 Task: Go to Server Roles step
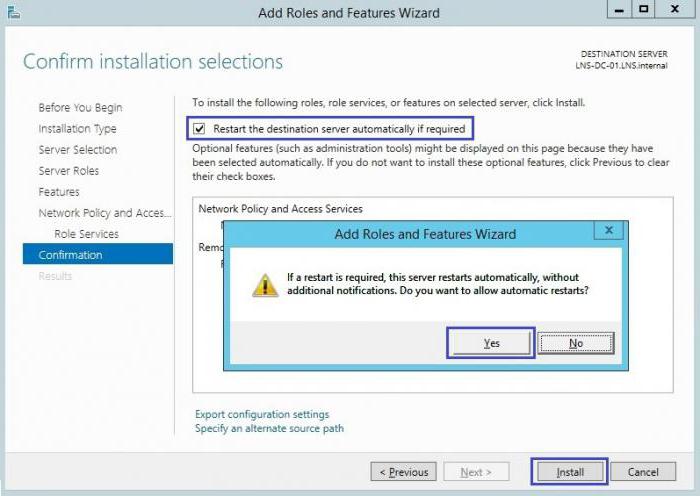click(x=69, y=171)
